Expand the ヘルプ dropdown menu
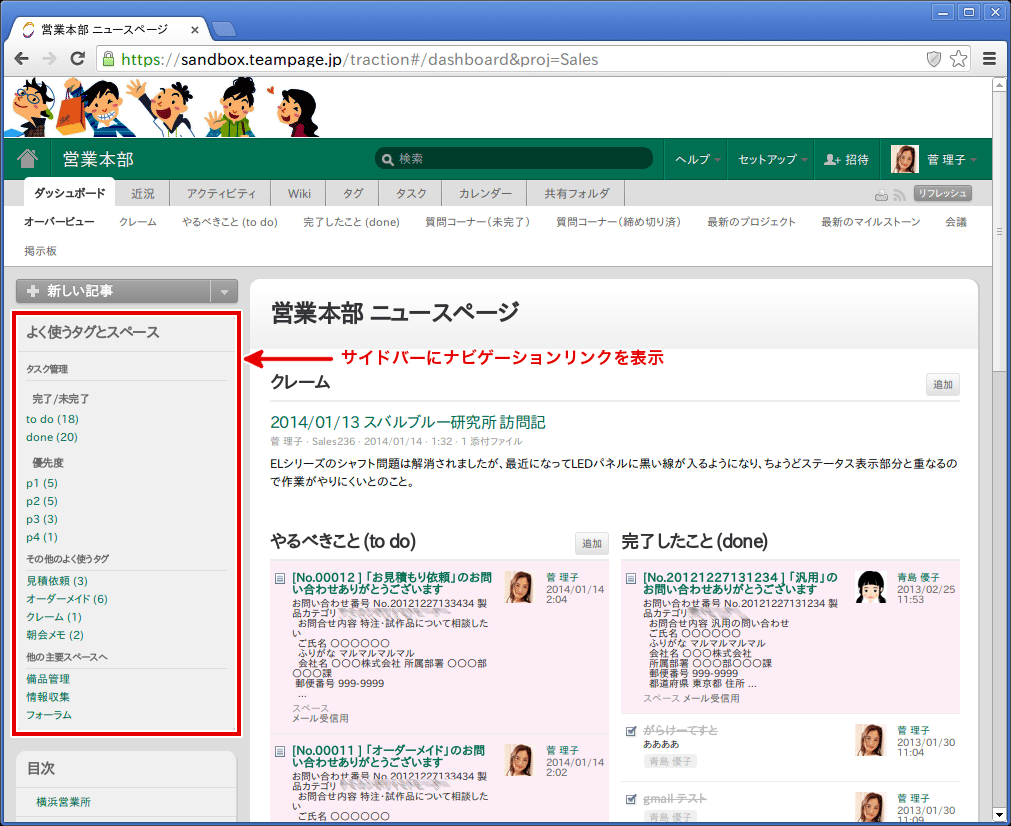Image resolution: width=1011 pixels, height=826 pixels. click(x=698, y=160)
